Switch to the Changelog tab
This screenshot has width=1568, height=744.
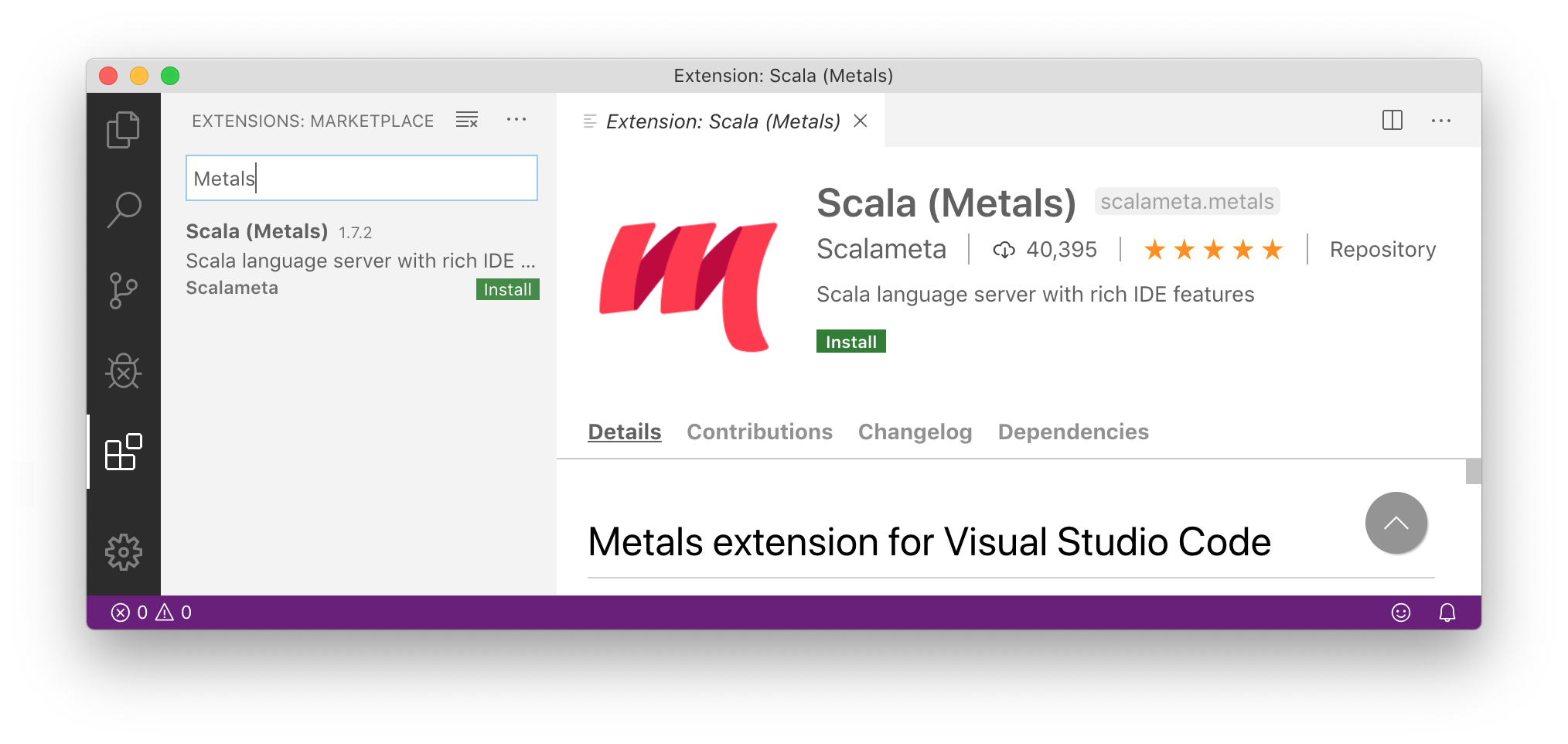coord(915,432)
